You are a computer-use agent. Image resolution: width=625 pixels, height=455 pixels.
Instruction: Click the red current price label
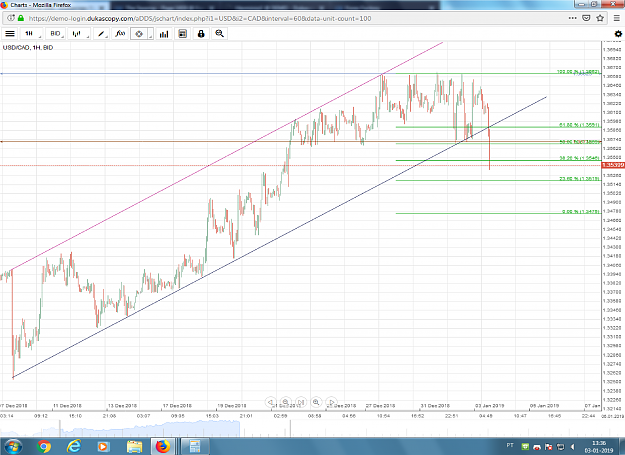(613, 165)
